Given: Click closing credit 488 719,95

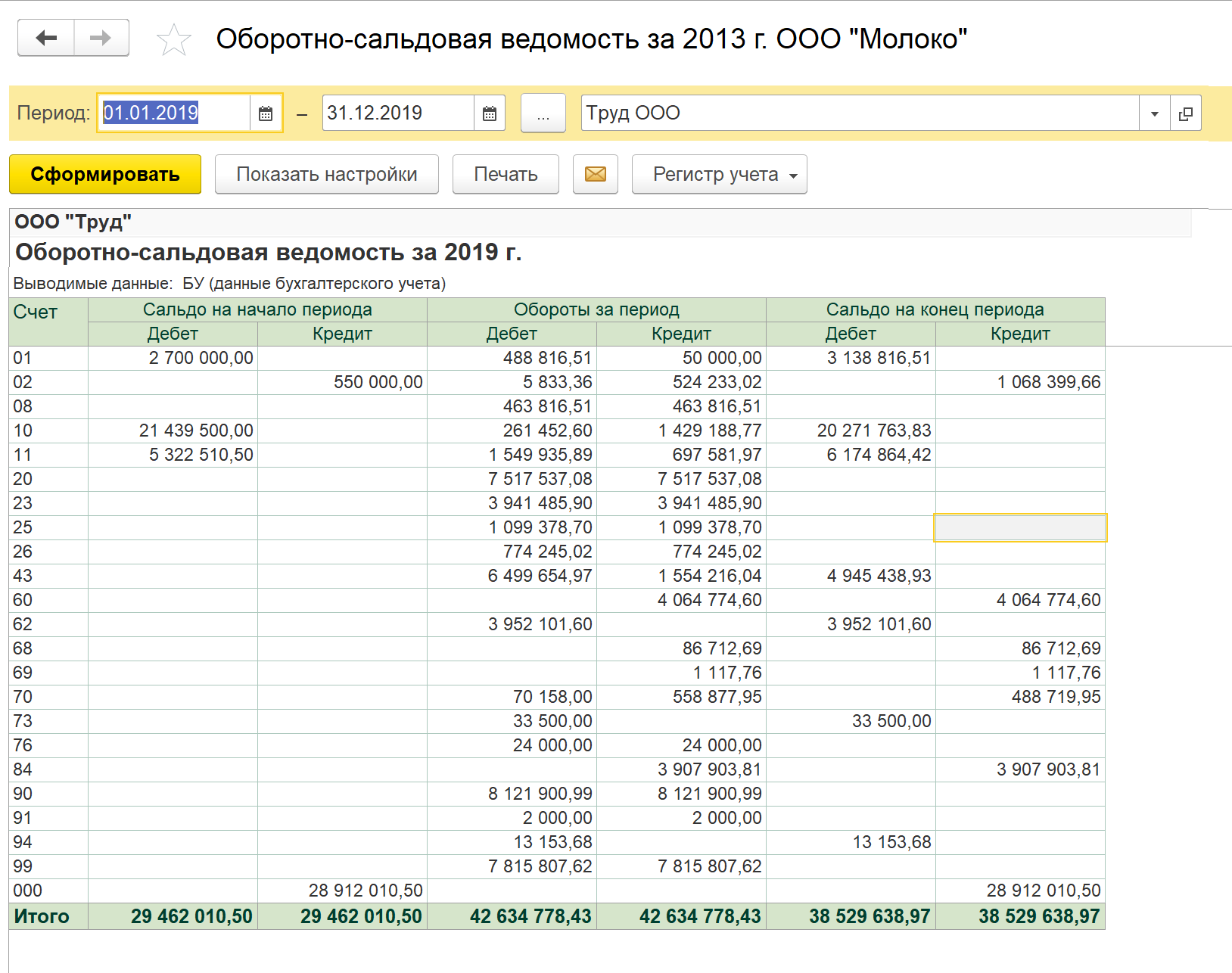Looking at the screenshot, I should click(1056, 697).
